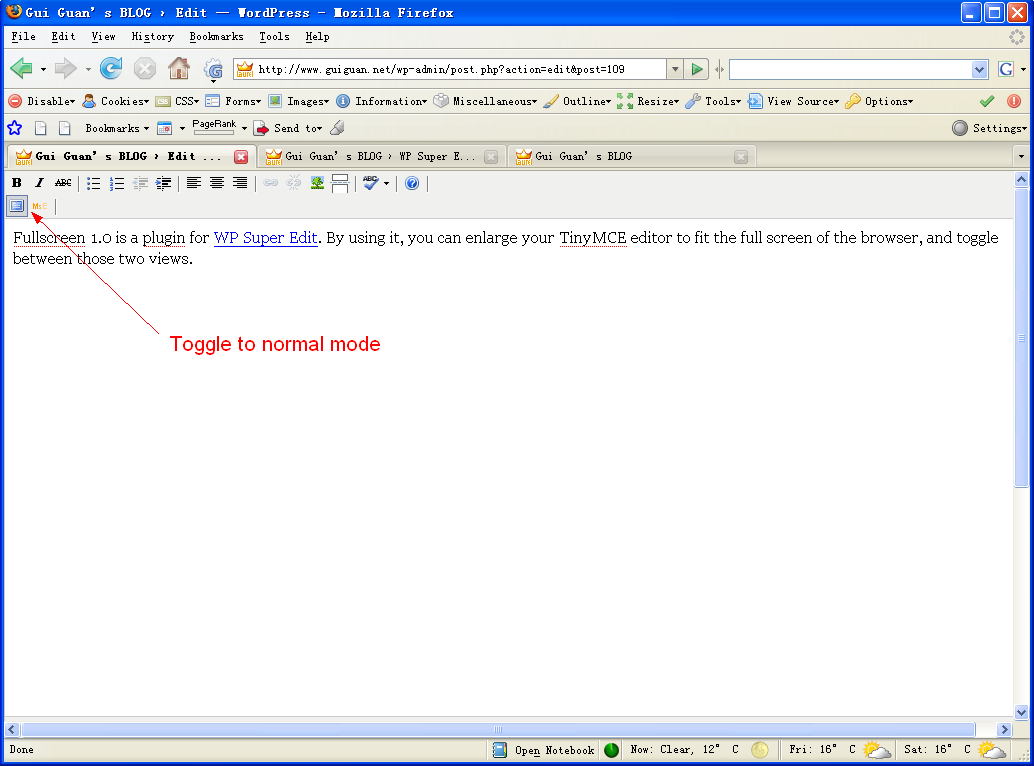Align text to the right
The image size is (1034, 766).
point(239,183)
